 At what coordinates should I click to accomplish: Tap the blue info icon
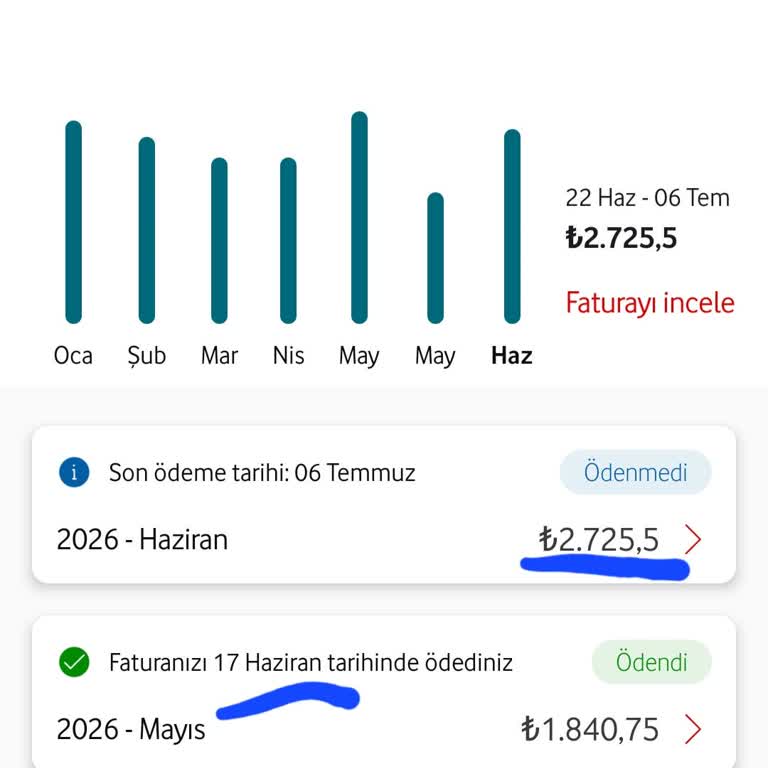pyautogui.click(x=74, y=473)
